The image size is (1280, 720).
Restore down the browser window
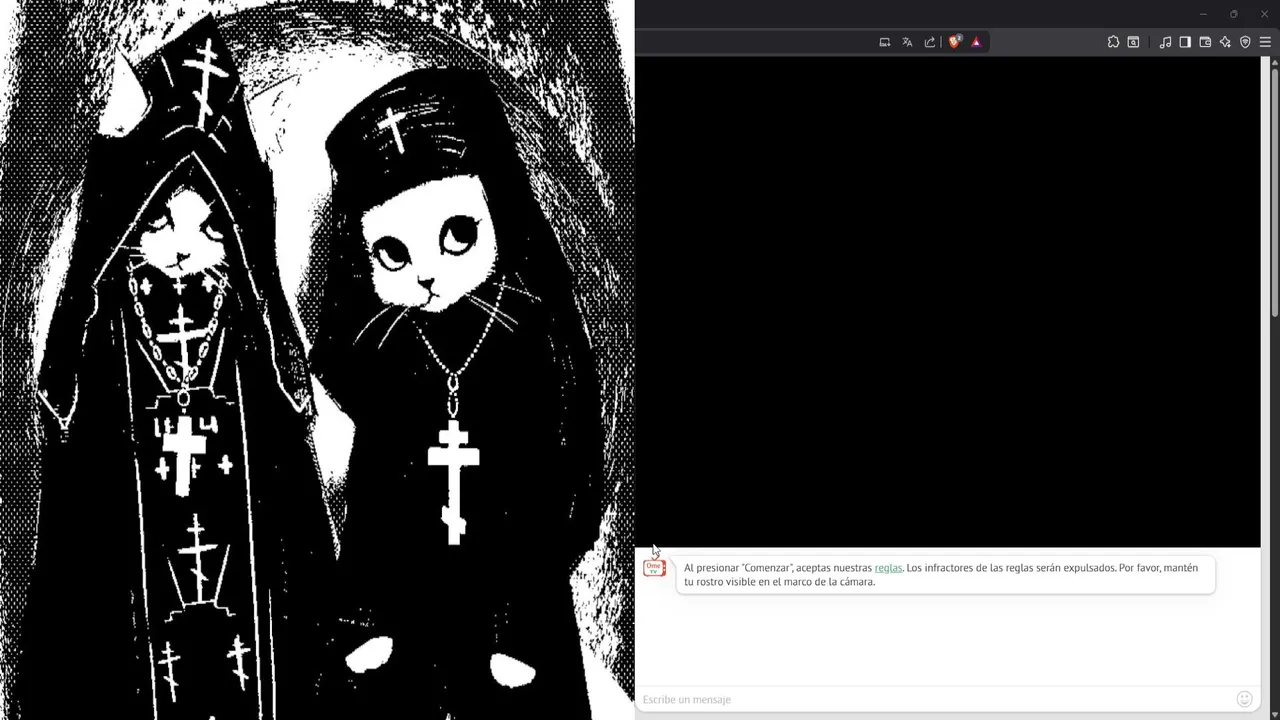pos(1233,14)
